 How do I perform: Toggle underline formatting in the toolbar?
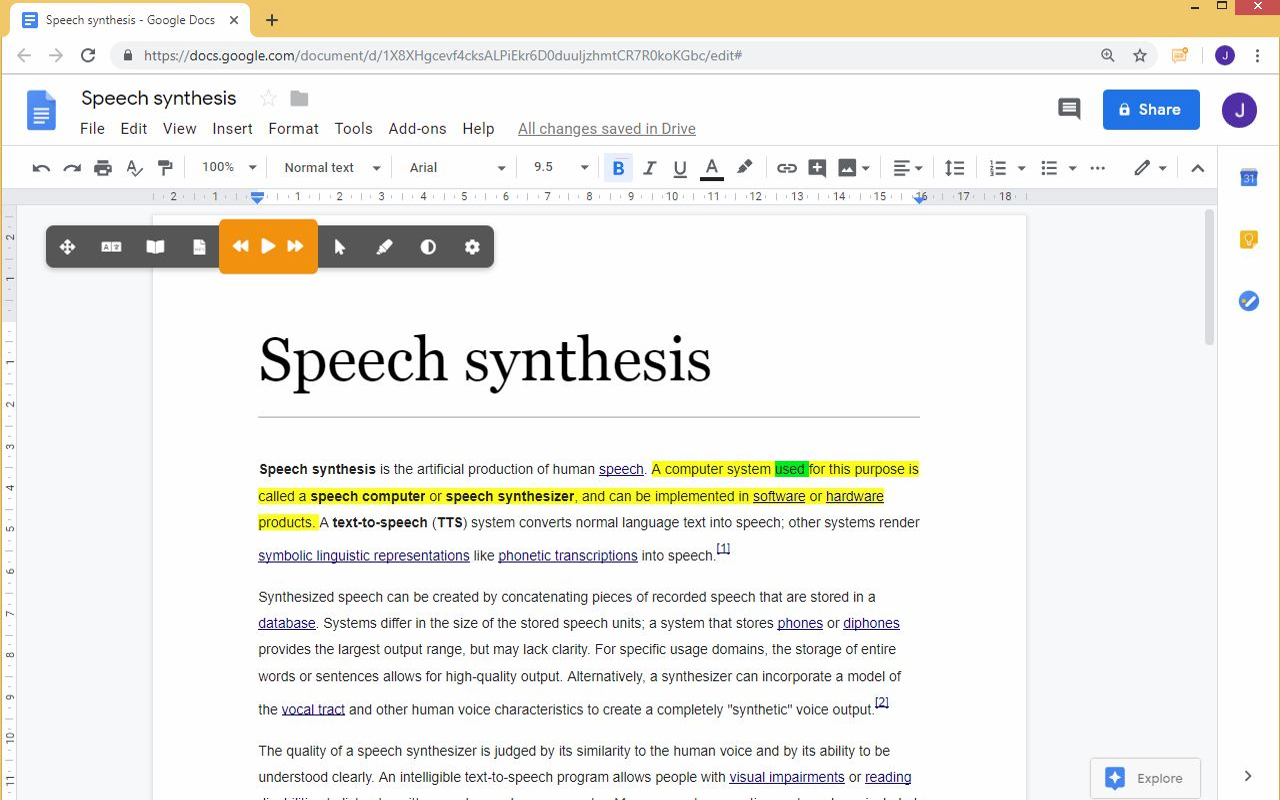[680, 167]
